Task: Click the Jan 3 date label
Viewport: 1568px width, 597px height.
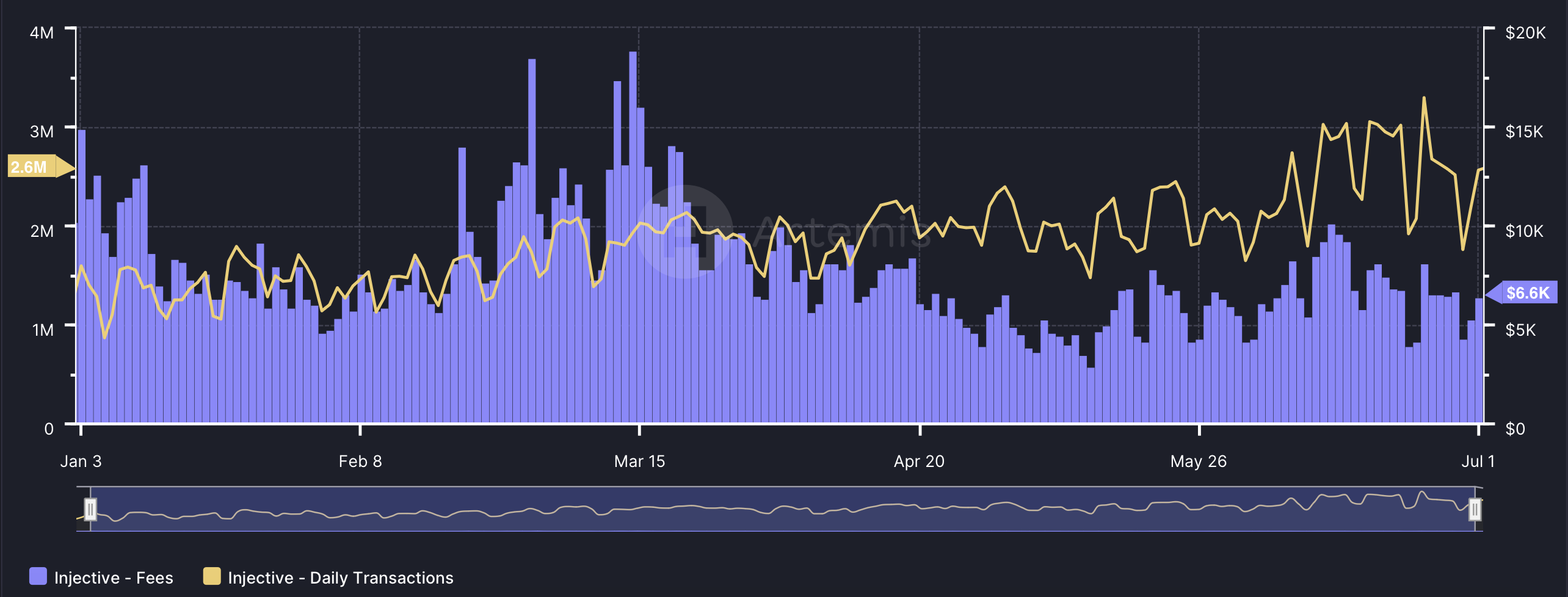Action: pos(81,461)
